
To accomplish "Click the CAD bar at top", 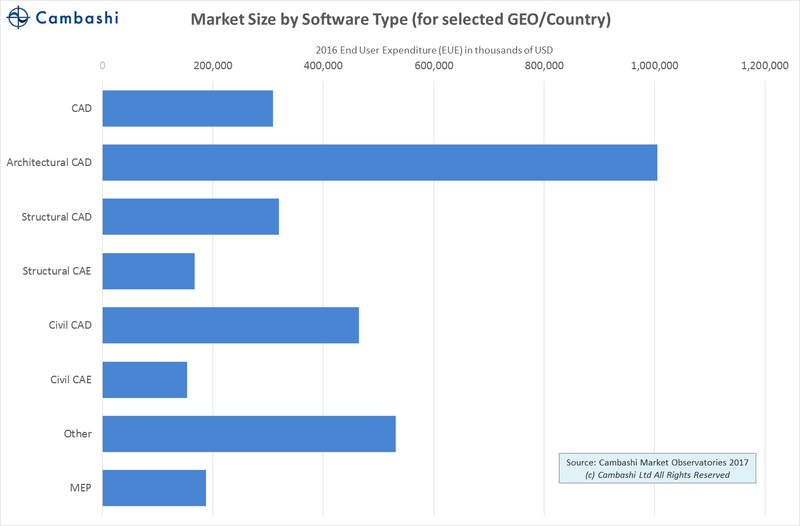I will 187,108.
